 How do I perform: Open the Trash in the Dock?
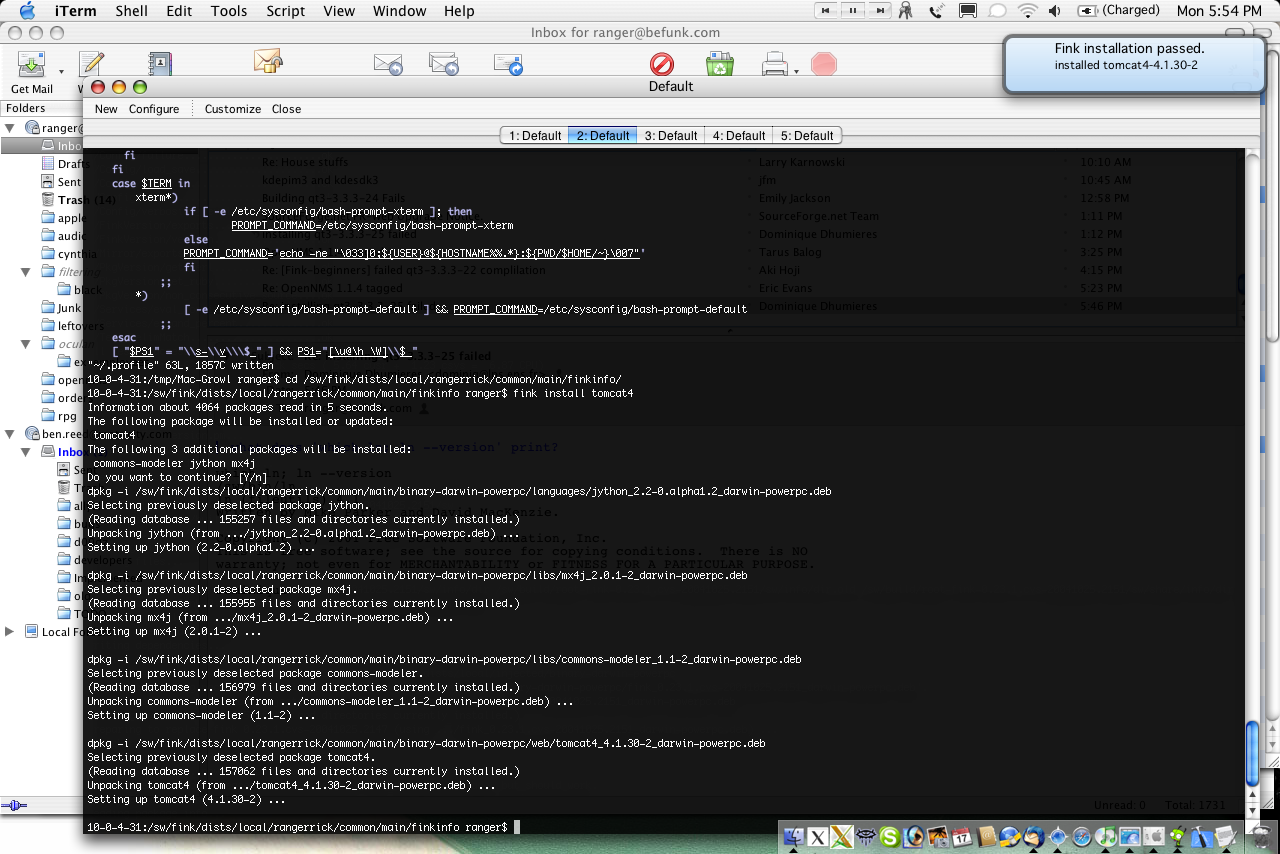point(1264,838)
